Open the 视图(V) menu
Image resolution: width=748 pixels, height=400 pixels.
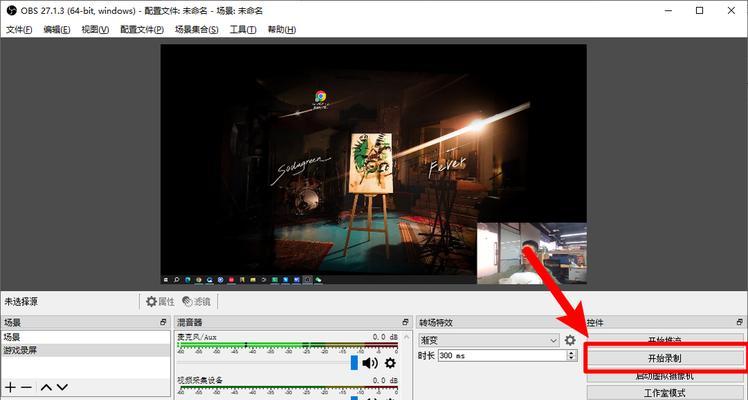pyautogui.click(x=95, y=30)
